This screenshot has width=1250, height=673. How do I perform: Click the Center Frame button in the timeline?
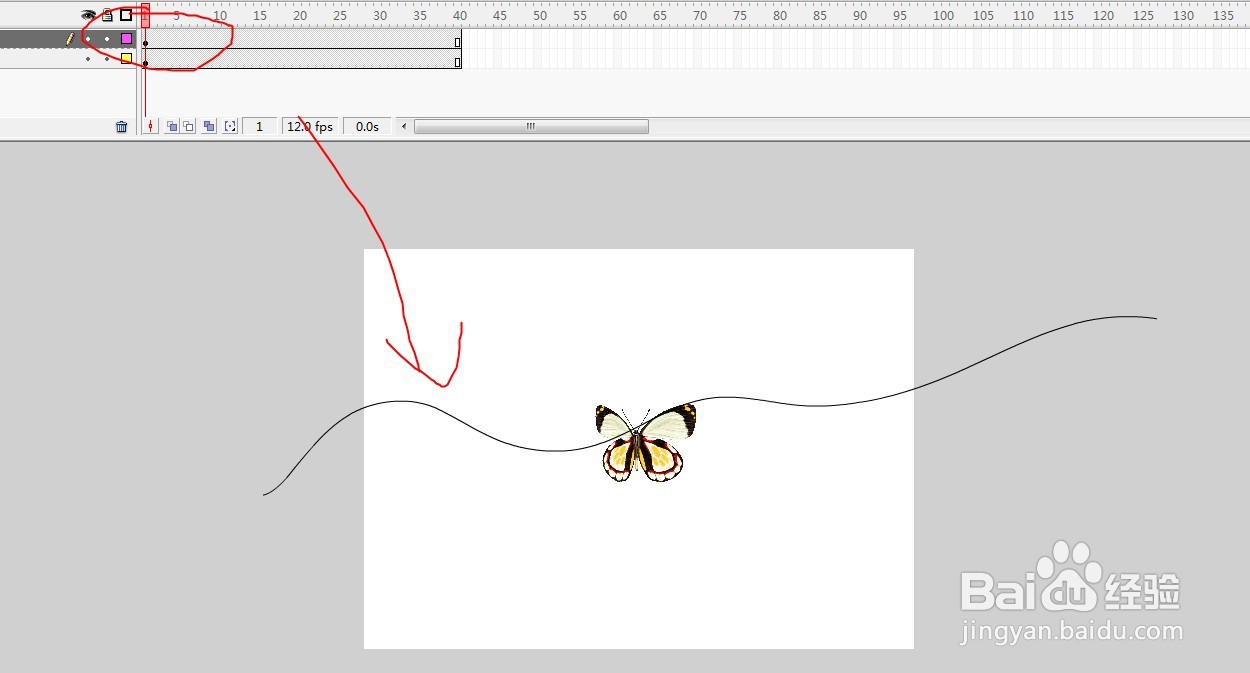pyautogui.click(x=151, y=127)
